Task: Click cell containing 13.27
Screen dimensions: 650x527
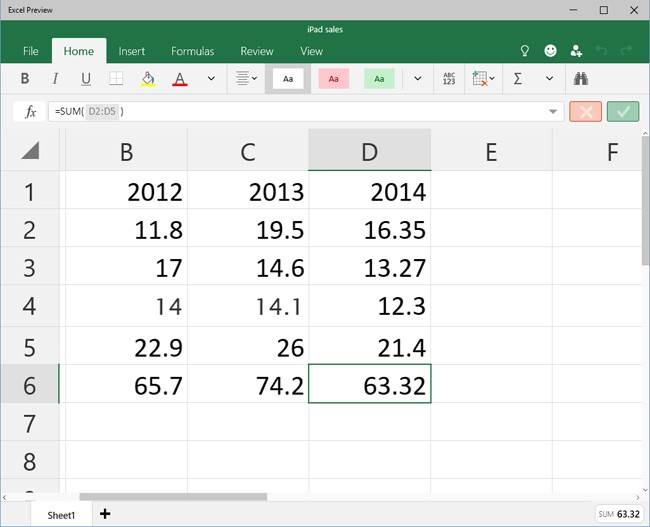Action: (370, 266)
